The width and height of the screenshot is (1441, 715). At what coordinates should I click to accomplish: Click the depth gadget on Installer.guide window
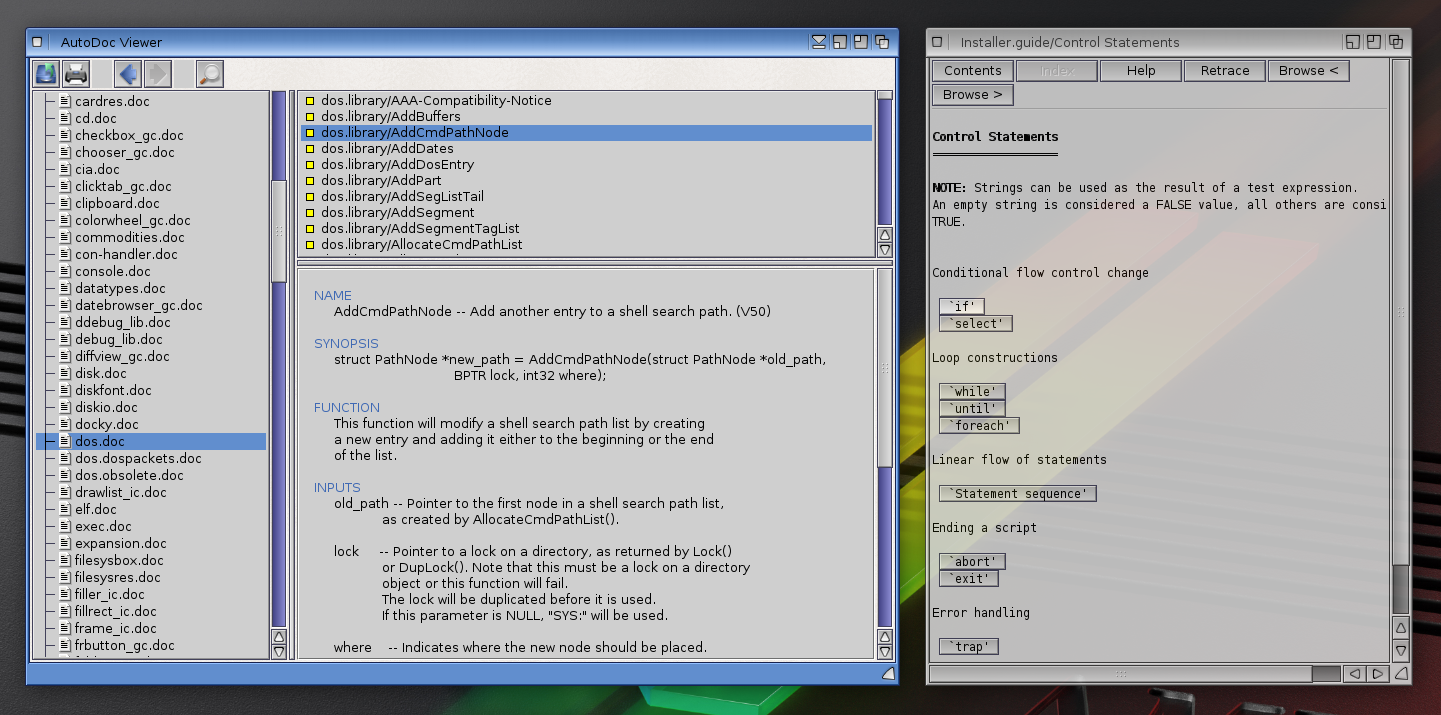click(1395, 42)
